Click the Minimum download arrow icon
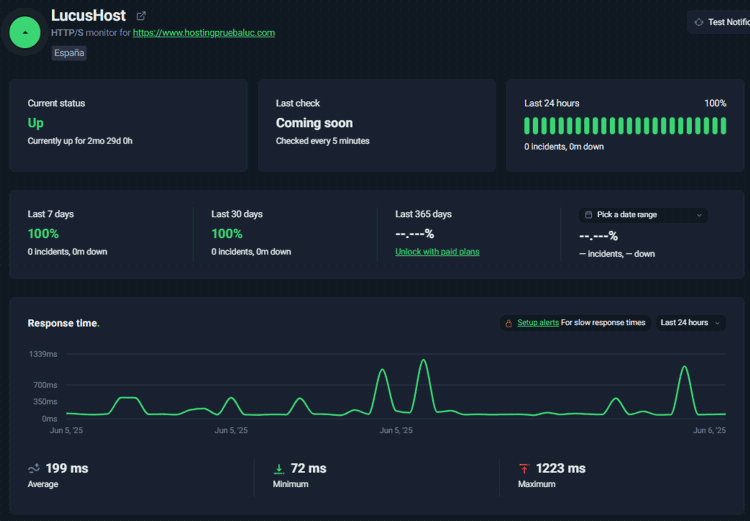The width and height of the screenshot is (750, 521). pyautogui.click(x=278, y=469)
